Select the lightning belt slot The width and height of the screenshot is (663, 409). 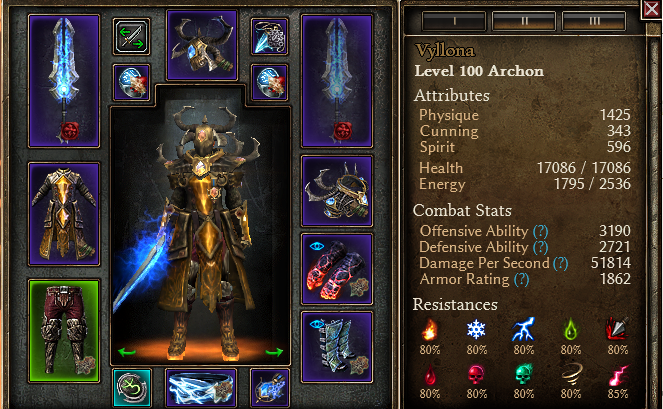[201, 388]
